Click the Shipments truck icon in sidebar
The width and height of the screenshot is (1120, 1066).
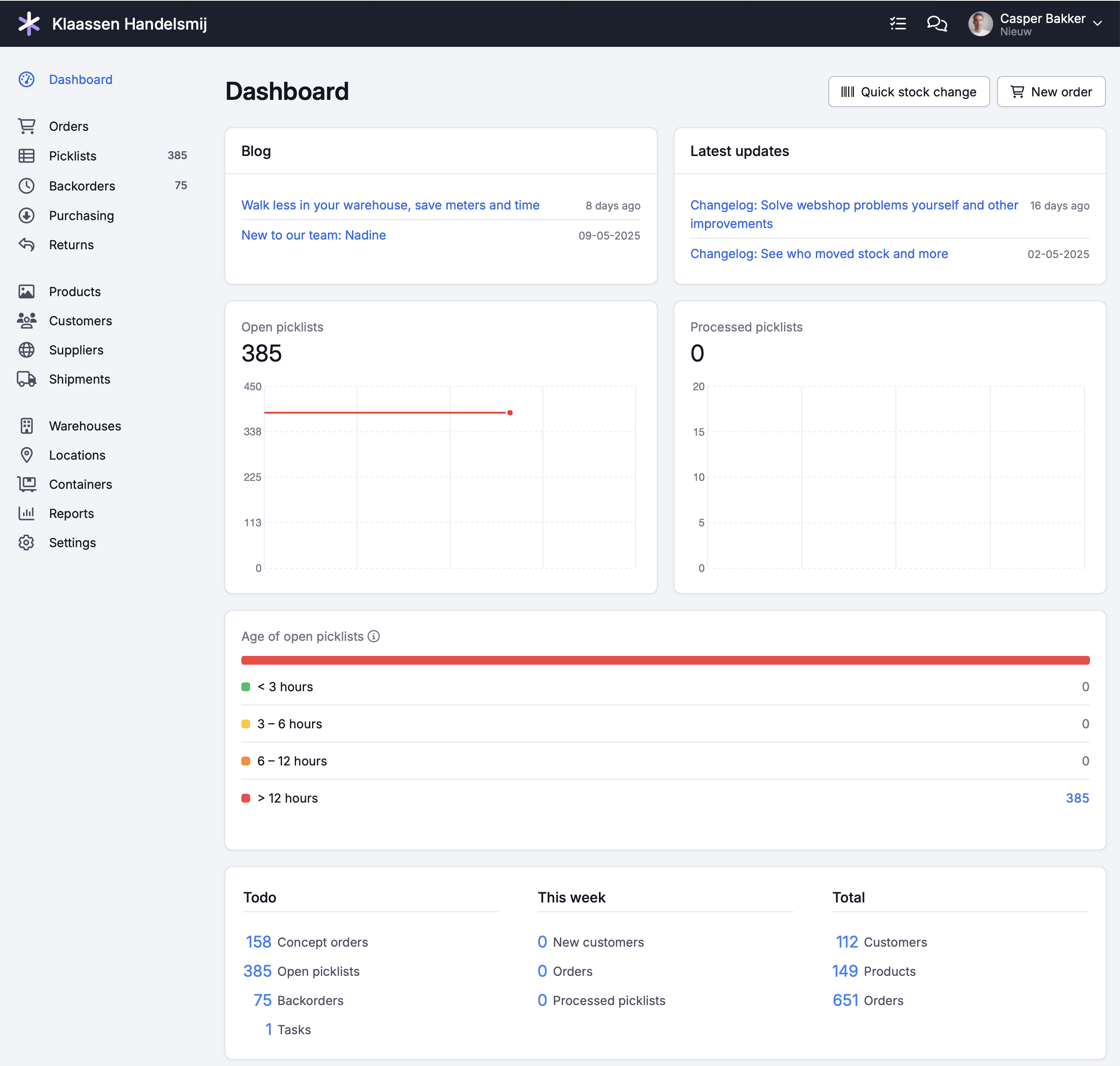[27, 379]
